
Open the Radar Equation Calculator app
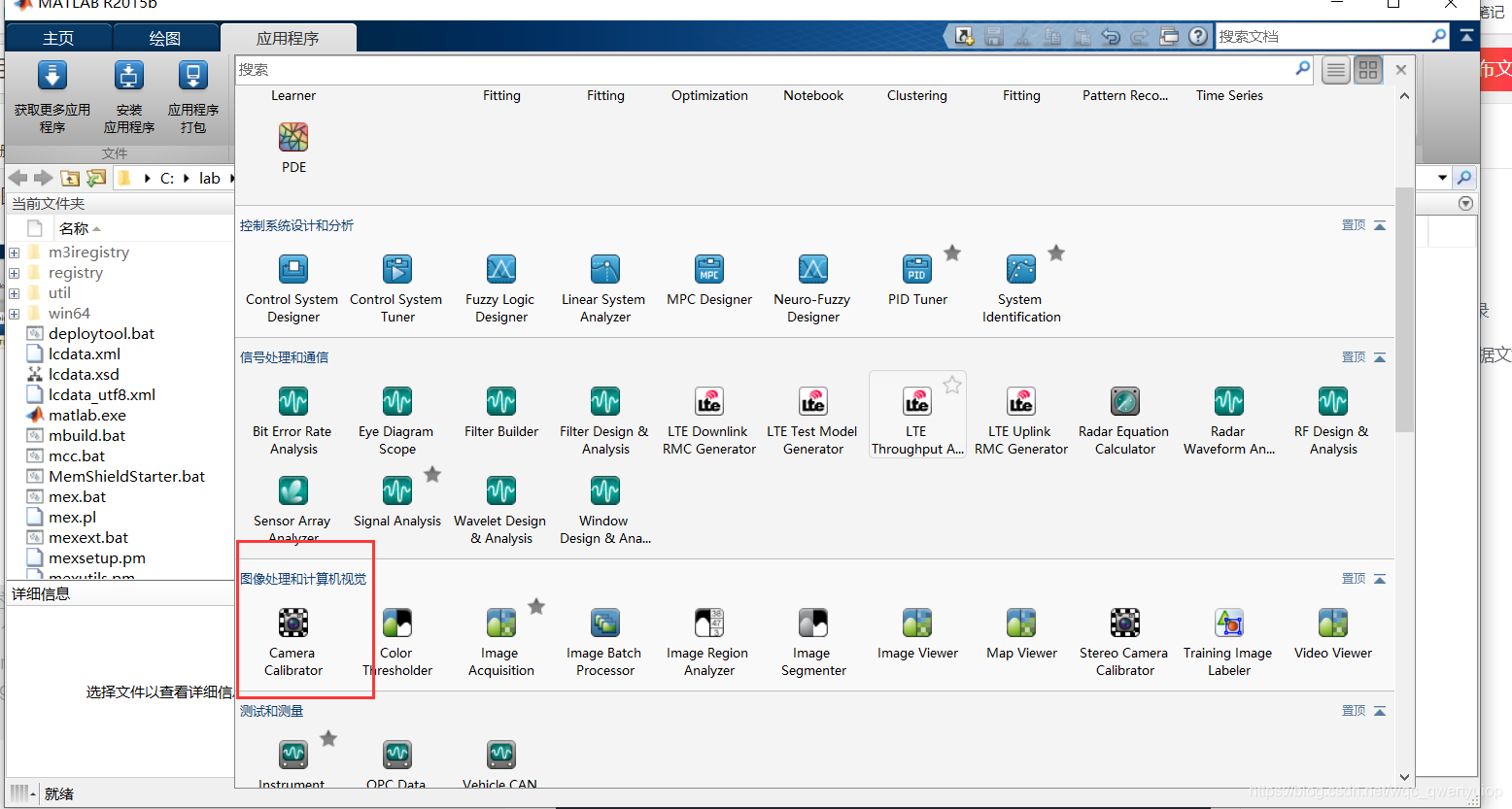(x=1124, y=420)
